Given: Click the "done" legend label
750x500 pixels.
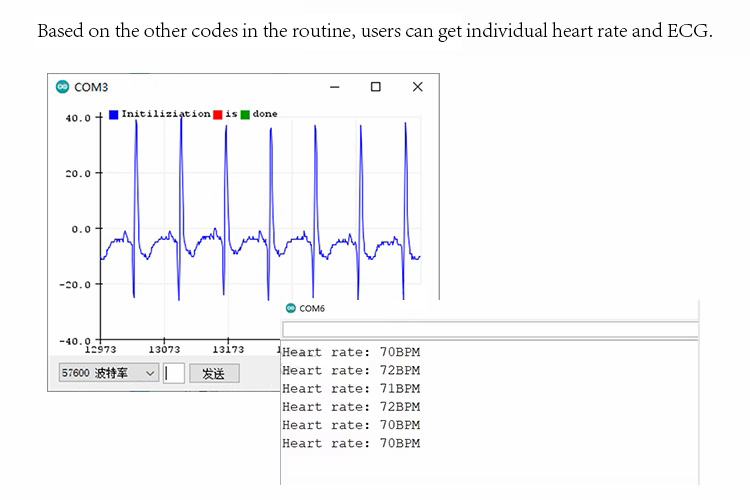Looking at the screenshot, I should [265, 114].
